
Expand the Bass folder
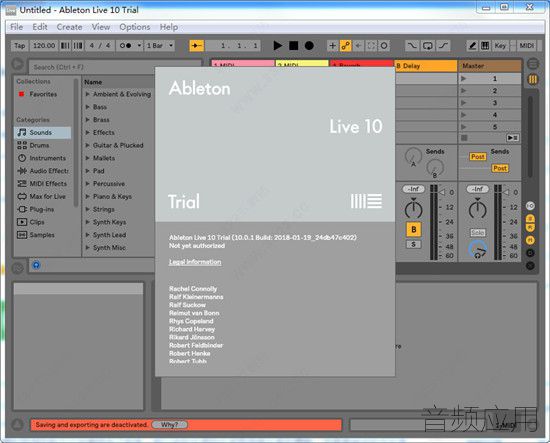[x=88, y=107]
